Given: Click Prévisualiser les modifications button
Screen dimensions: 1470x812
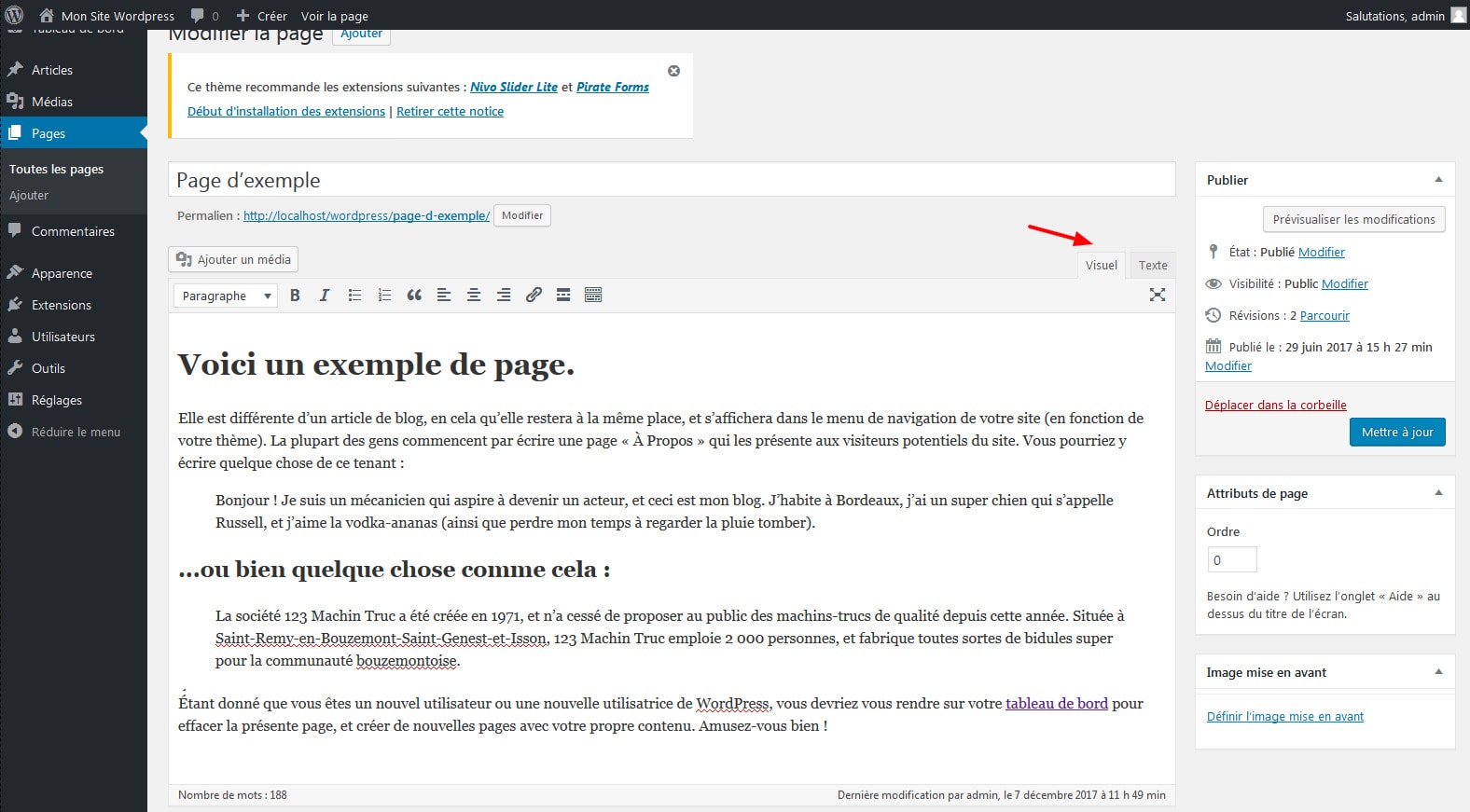Looking at the screenshot, I should (x=1354, y=219).
